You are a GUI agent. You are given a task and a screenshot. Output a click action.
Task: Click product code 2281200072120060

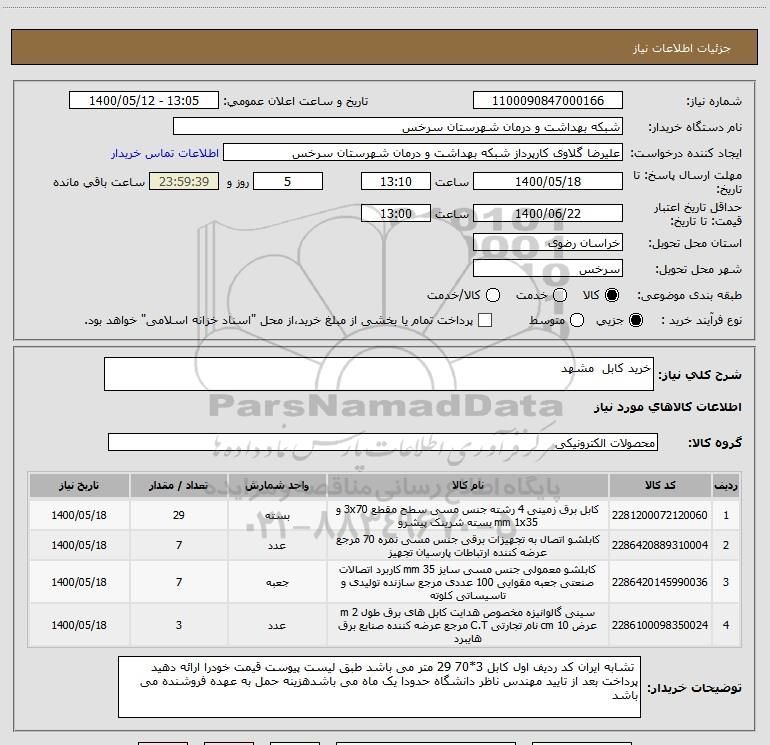(x=660, y=515)
